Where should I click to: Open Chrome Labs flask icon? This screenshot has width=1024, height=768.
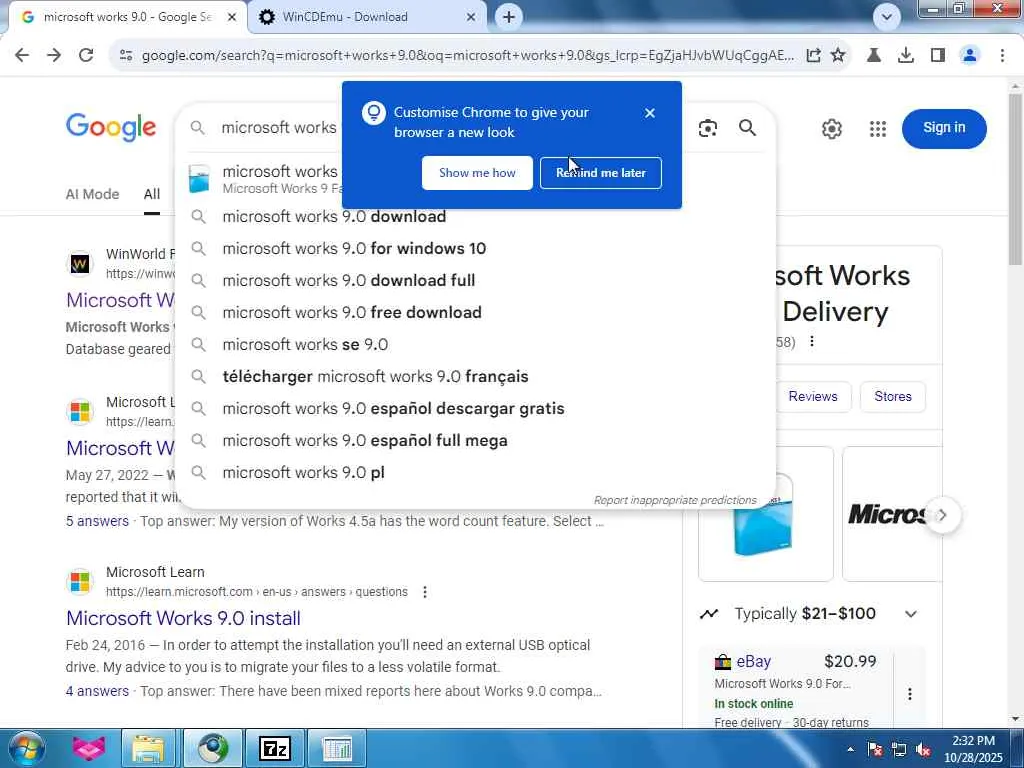point(873,56)
